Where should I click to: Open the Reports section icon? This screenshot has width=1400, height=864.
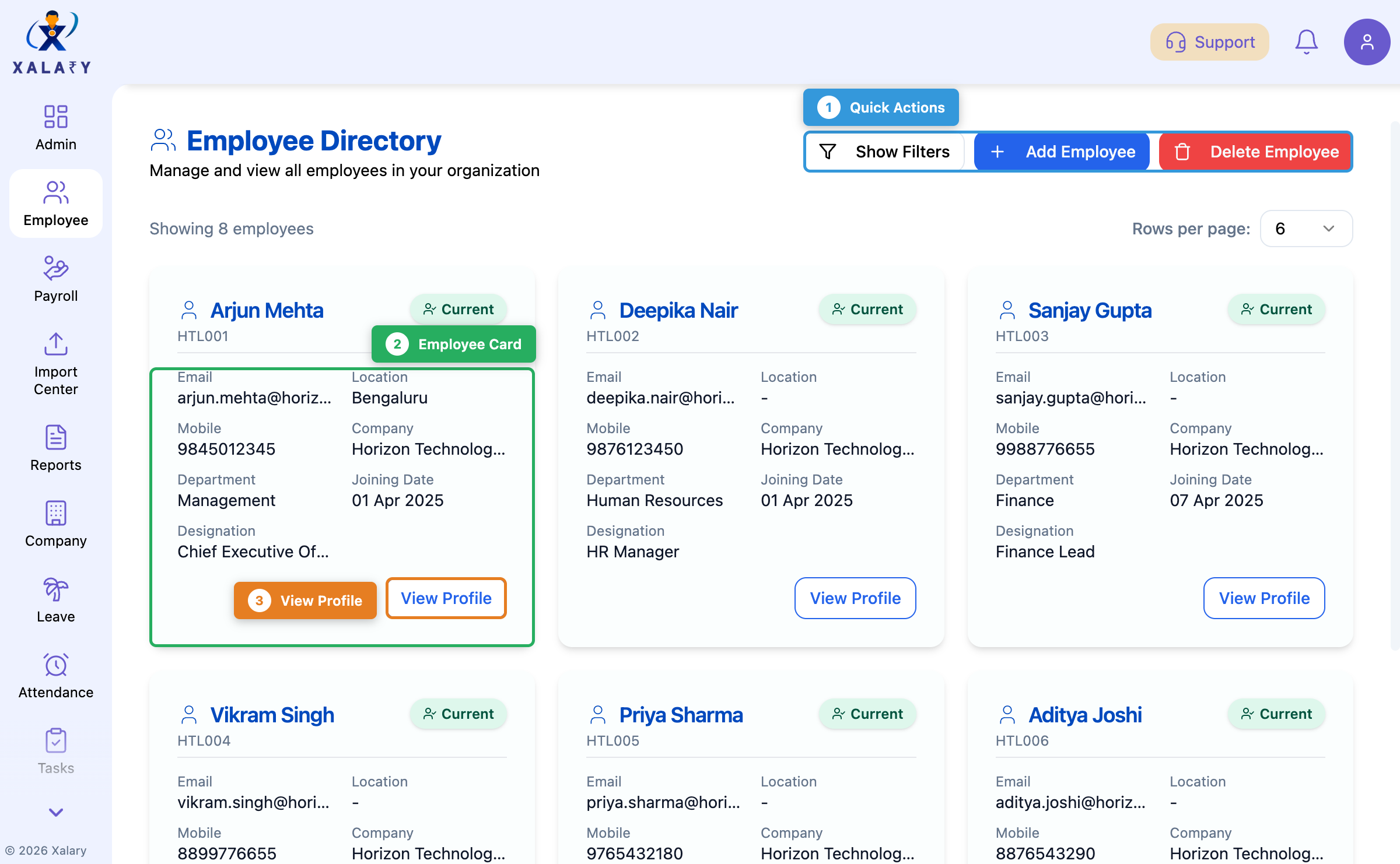[x=55, y=437]
